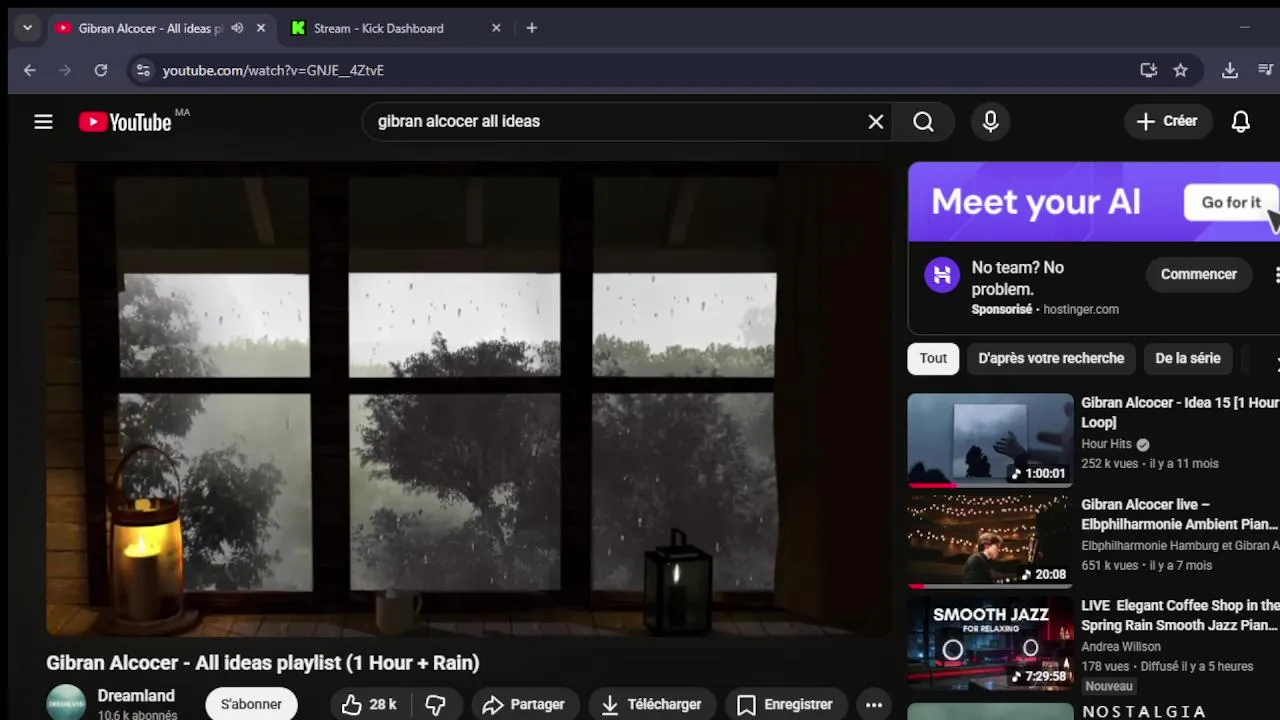Screen dimensions: 1280x720
Task: Clear the search box with X icon
Action: pos(876,122)
